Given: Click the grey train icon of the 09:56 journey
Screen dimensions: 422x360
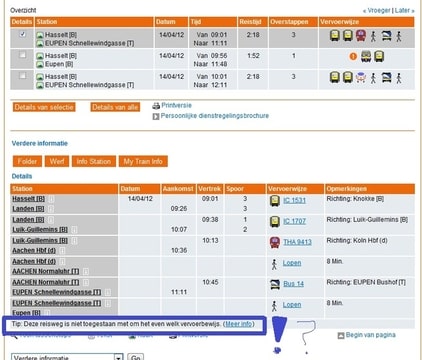Looking at the screenshot, I should pos(366,56).
